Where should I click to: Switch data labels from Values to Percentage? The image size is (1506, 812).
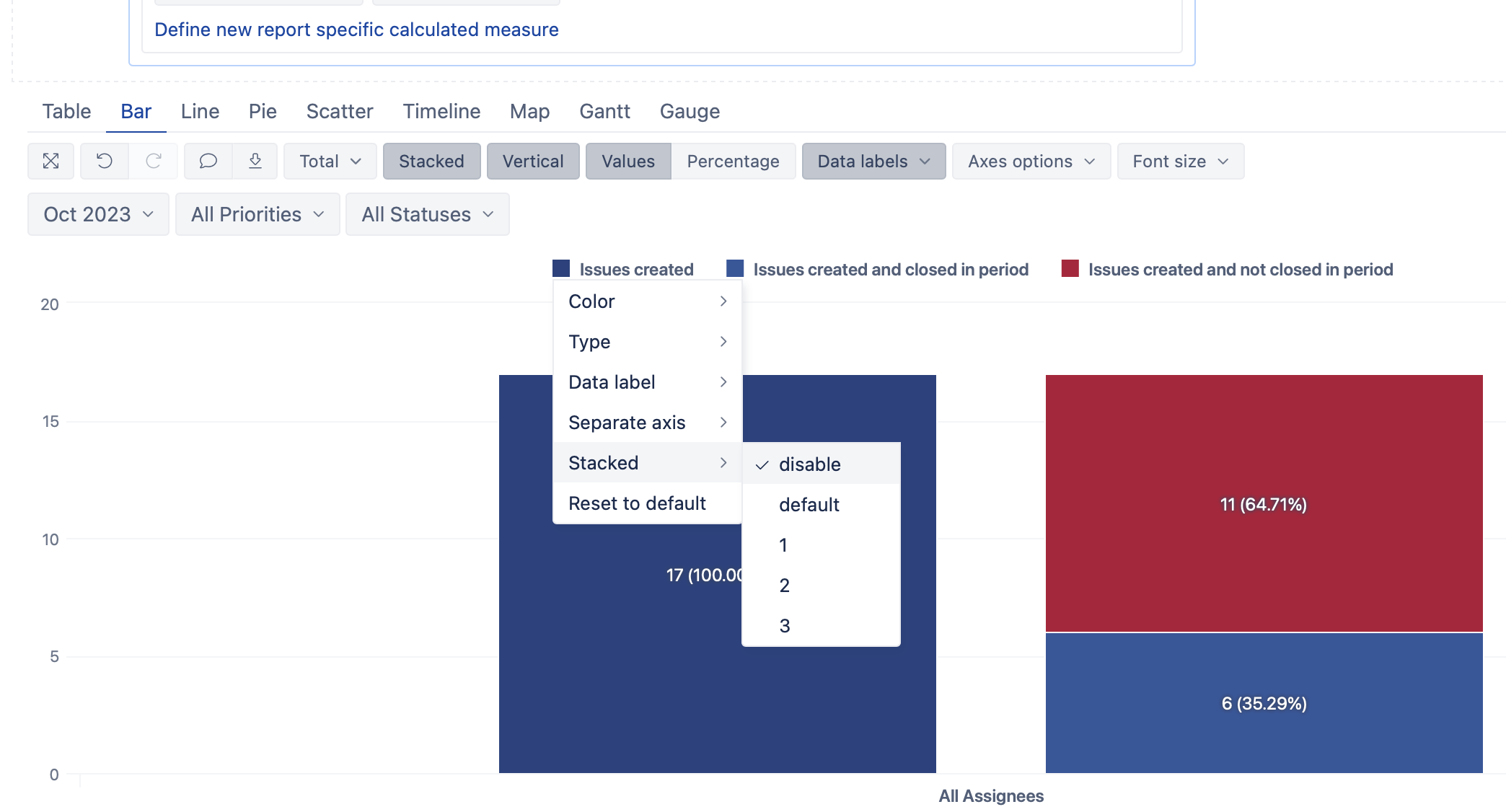(x=733, y=161)
